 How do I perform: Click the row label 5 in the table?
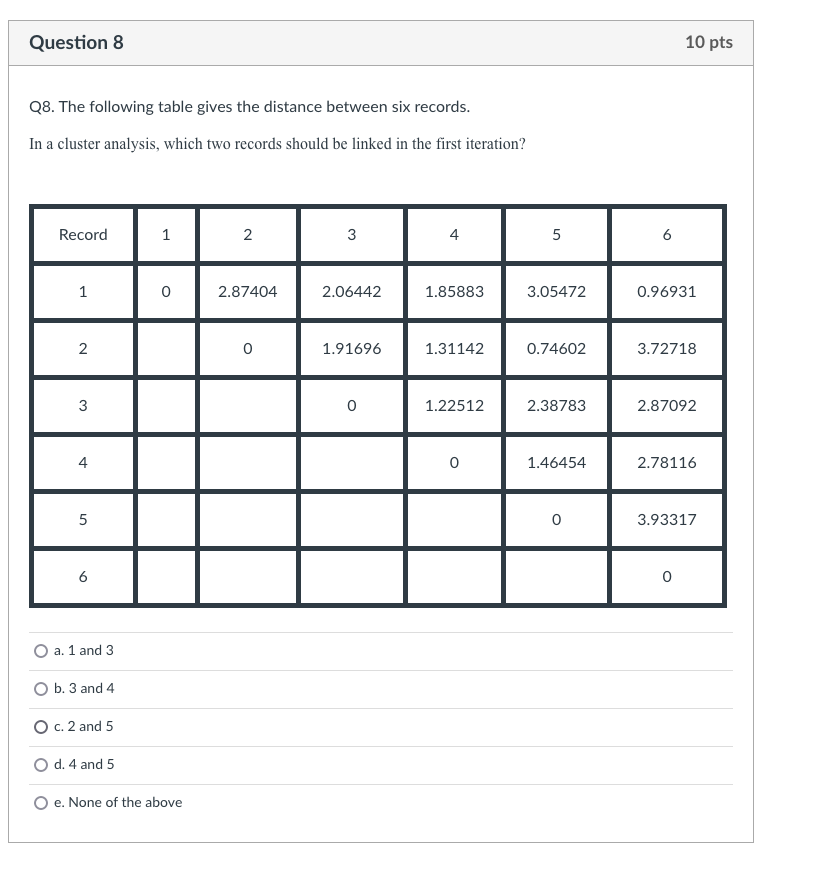pos(81,519)
